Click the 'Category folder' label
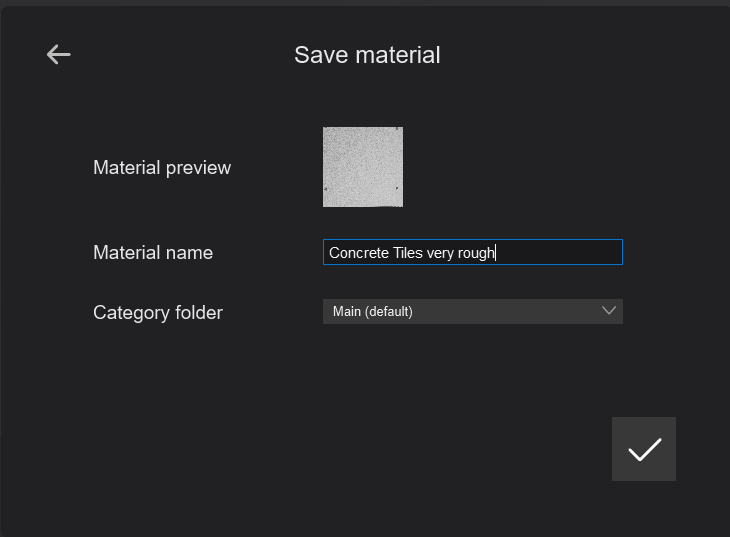 click(x=158, y=313)
